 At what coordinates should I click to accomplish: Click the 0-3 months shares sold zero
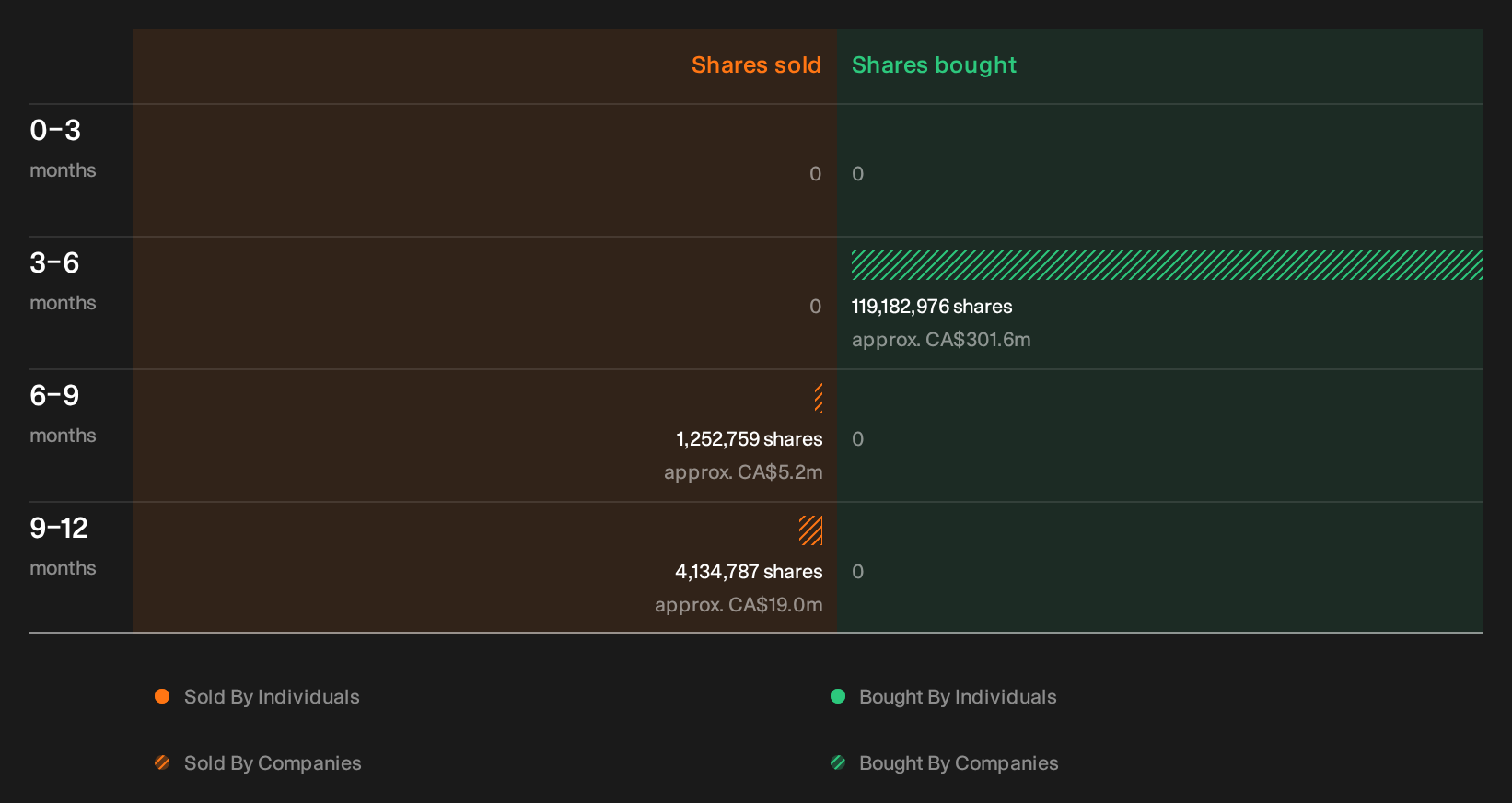(x=816, y=174)
